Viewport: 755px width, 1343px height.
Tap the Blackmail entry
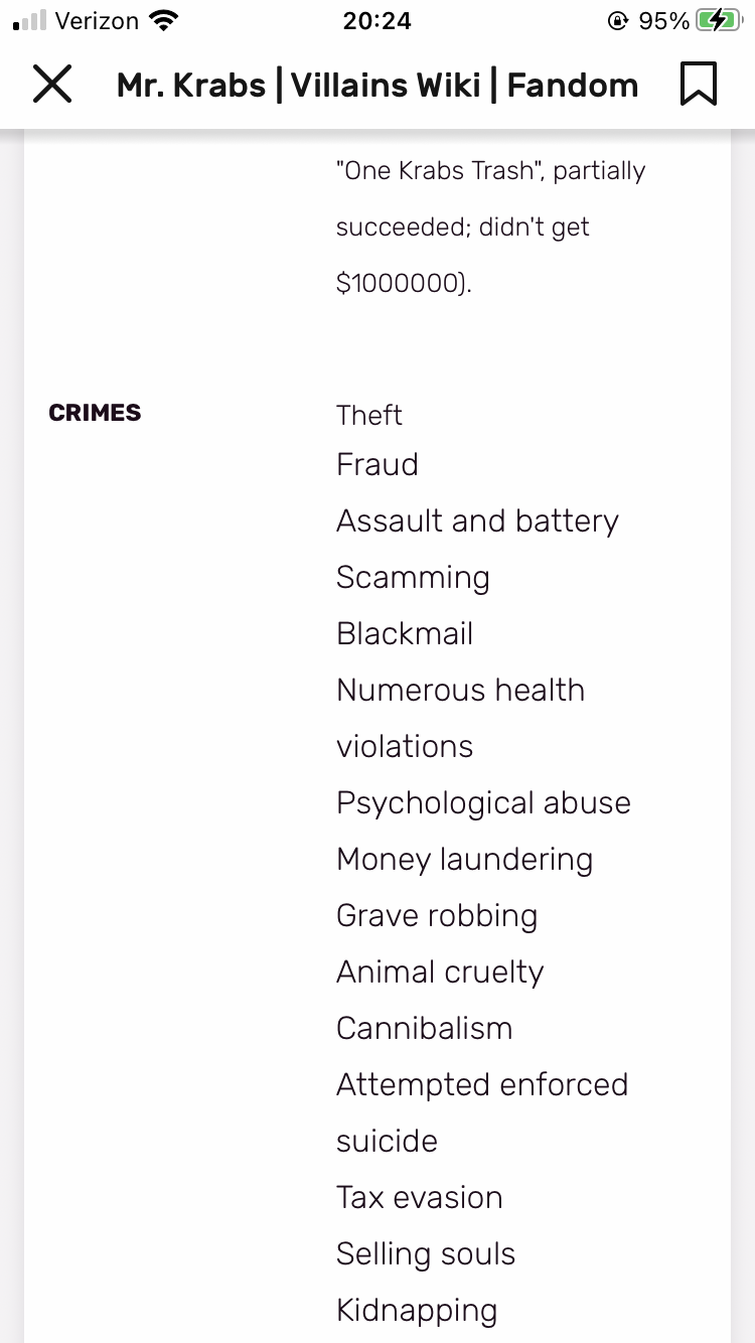coord(404,633)
